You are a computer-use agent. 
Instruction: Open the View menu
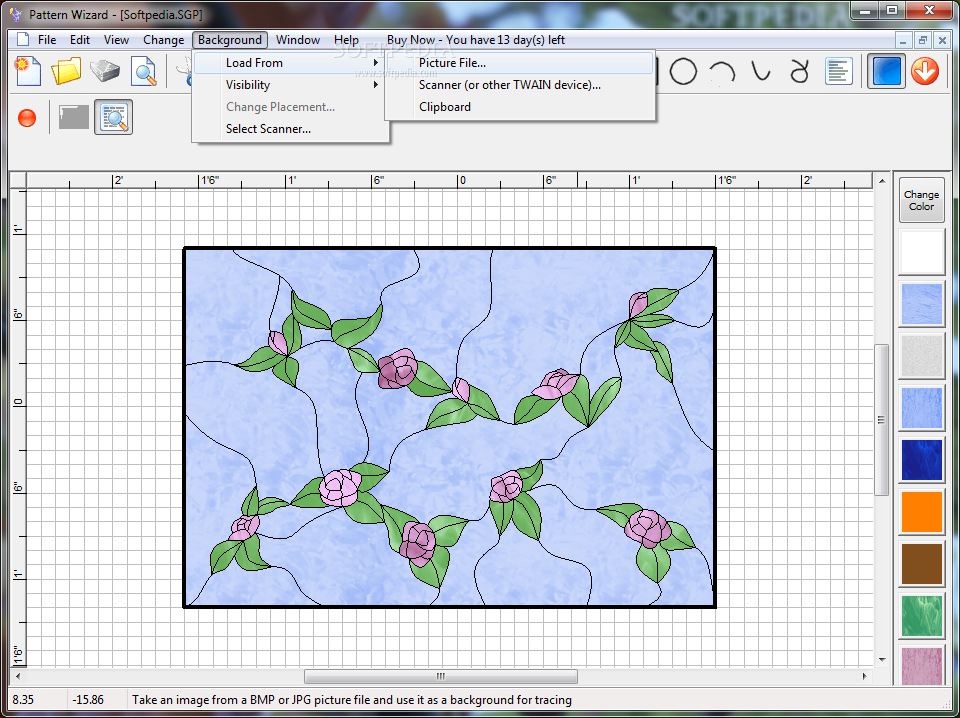click(x=116, y=40)
